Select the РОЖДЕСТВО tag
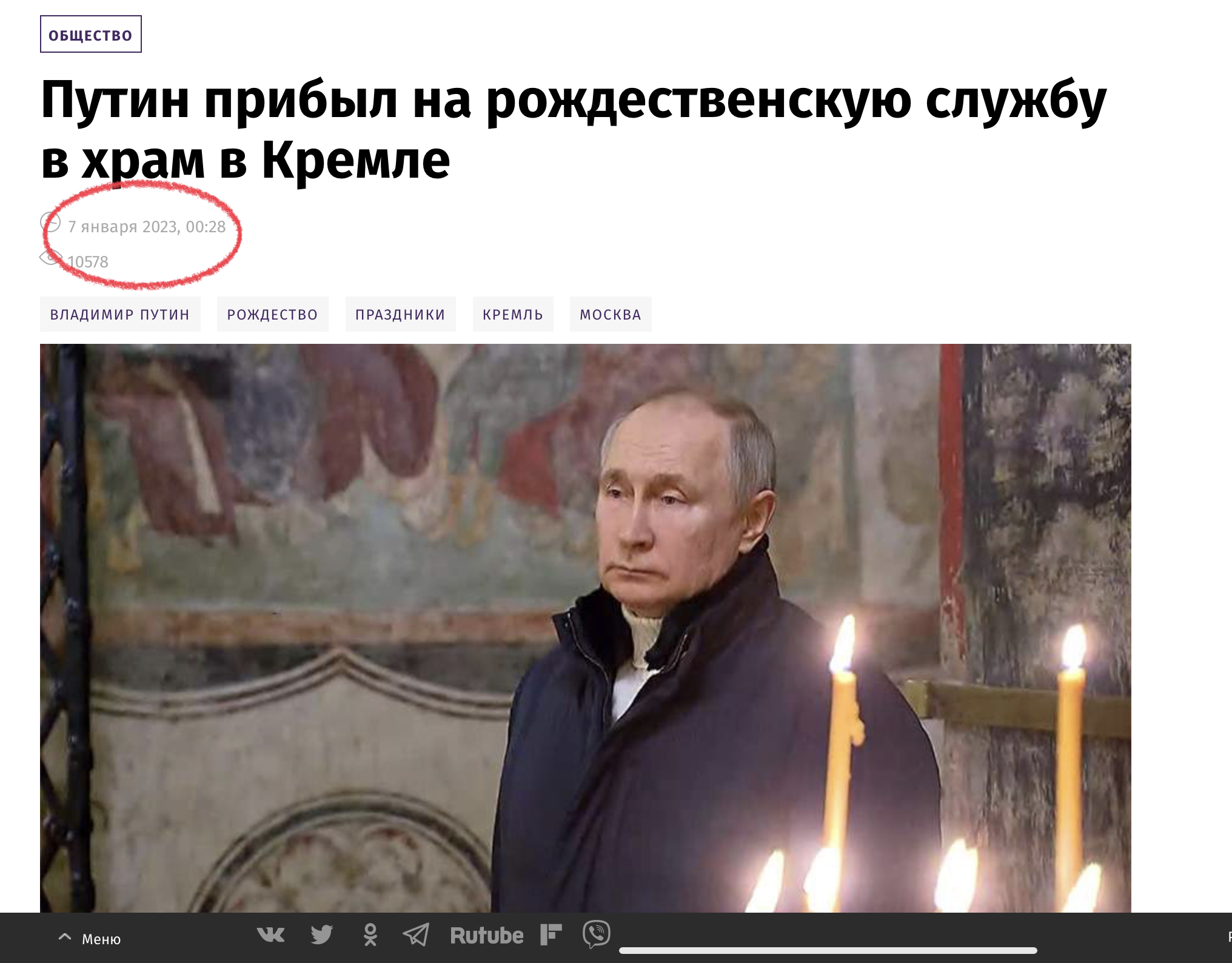 tap(273, 314)
